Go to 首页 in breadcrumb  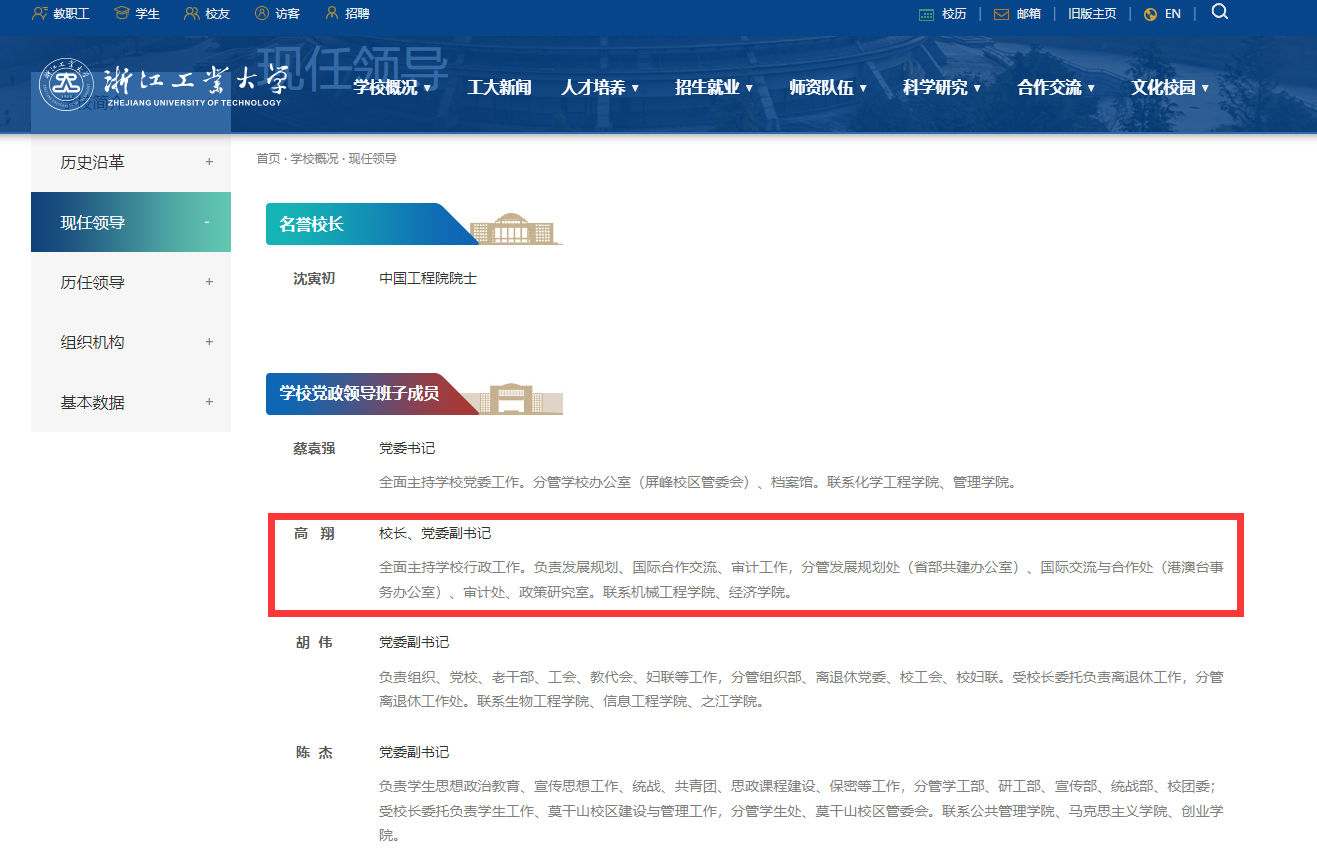(268, 159)
